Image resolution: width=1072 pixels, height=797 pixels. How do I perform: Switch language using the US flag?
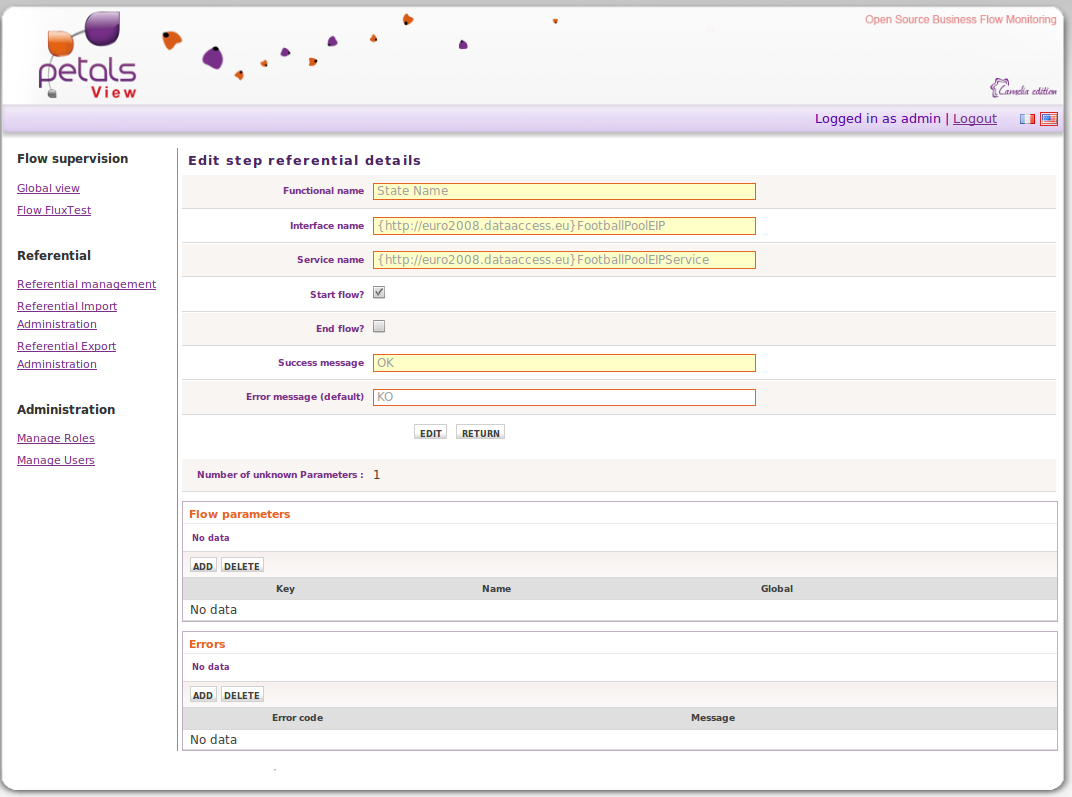[x=1048, y=119]
